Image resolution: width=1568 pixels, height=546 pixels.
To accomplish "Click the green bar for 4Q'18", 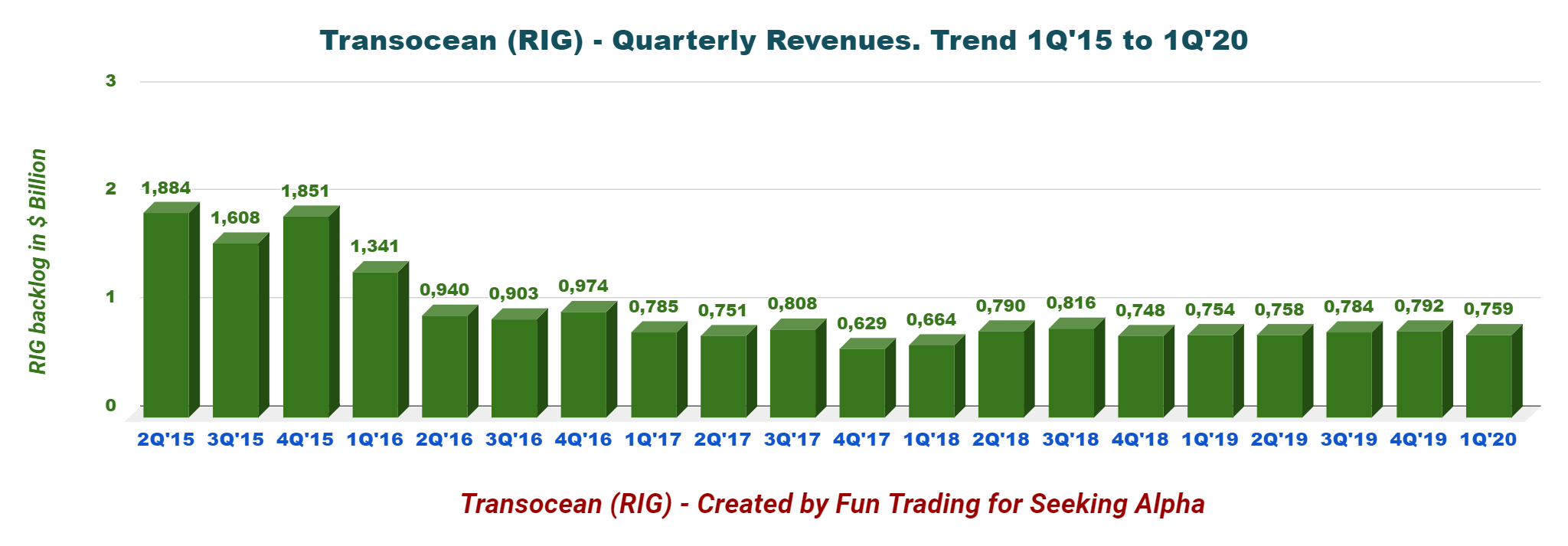I will coord(1146,371).
